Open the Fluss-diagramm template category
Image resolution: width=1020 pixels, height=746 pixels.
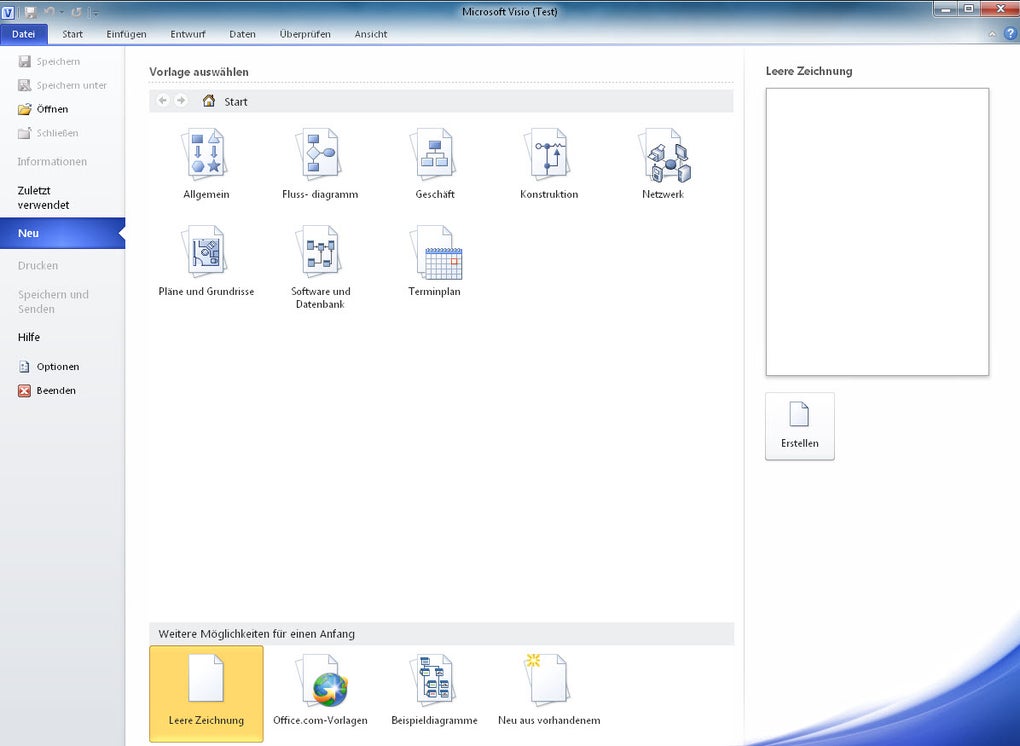click(320, 164)
